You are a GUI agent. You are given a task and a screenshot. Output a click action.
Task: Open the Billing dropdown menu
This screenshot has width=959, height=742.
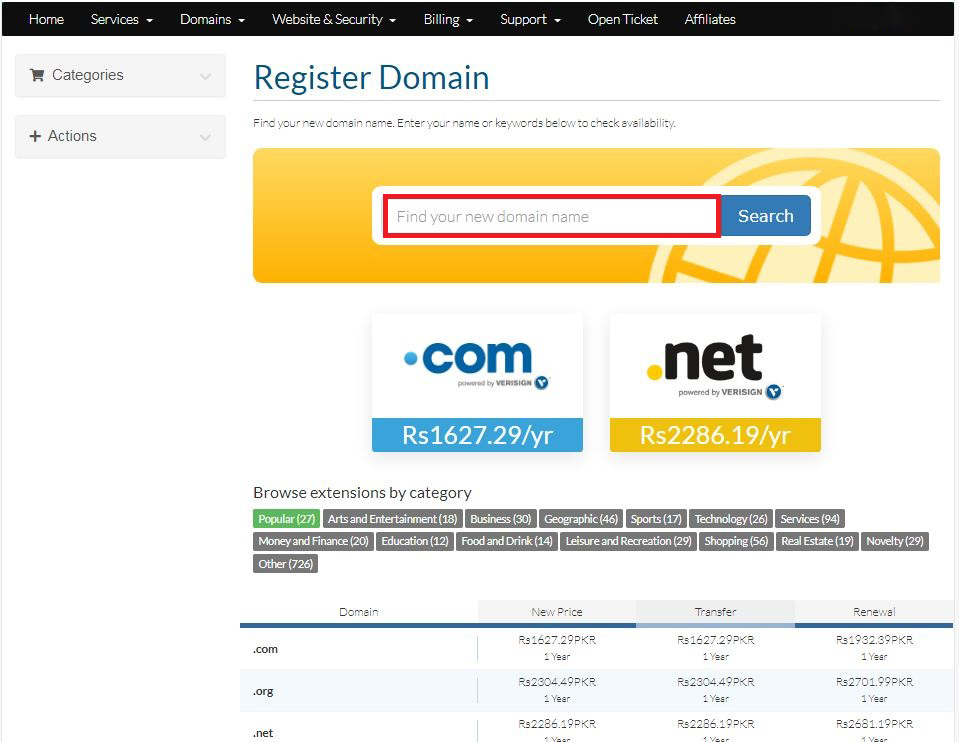(448, 19)
